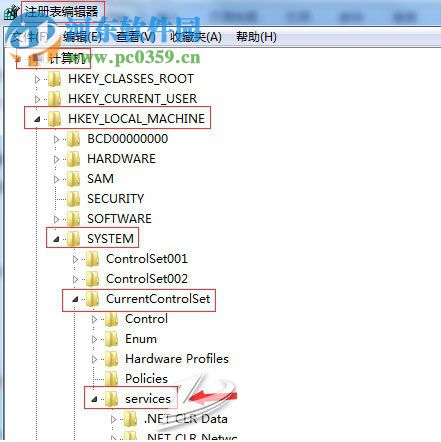
Task: Click the HKEY_LOCAL_MACHINE folder icon
Action: 54,119
